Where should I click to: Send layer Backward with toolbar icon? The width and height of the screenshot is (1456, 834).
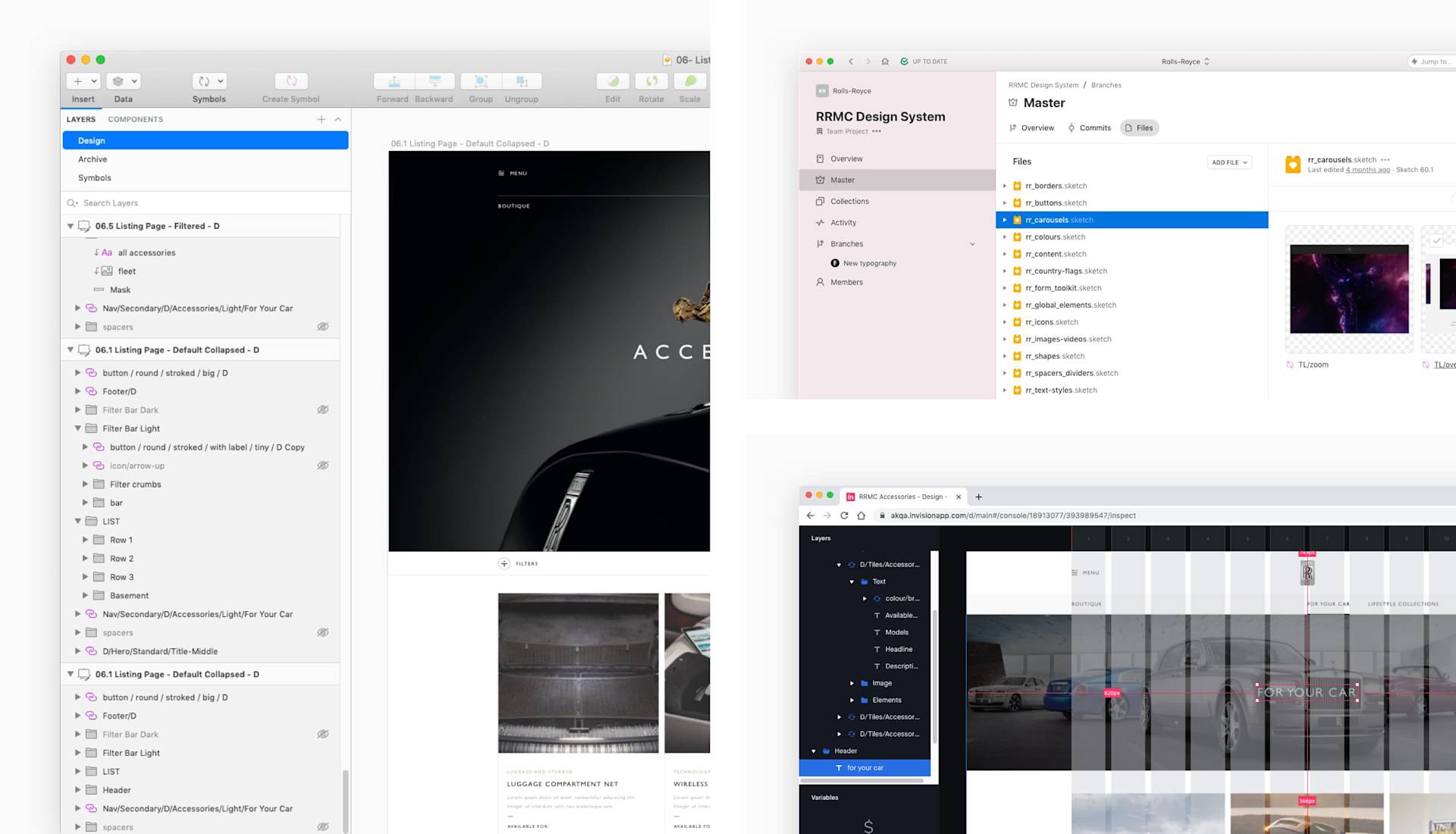pyautogui.click(x=435, y=81)
